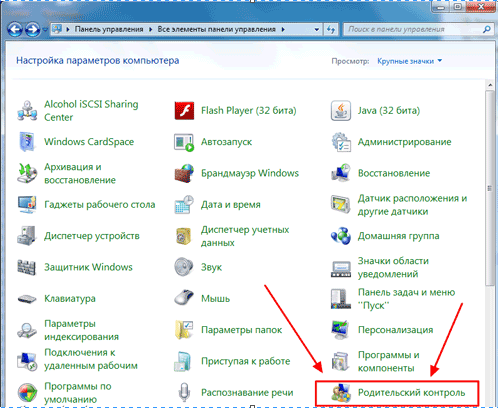The image size is (498, 408).
Task: Expand the arrow after Все элементы панели управления
Action: click(x=283, y=29)
